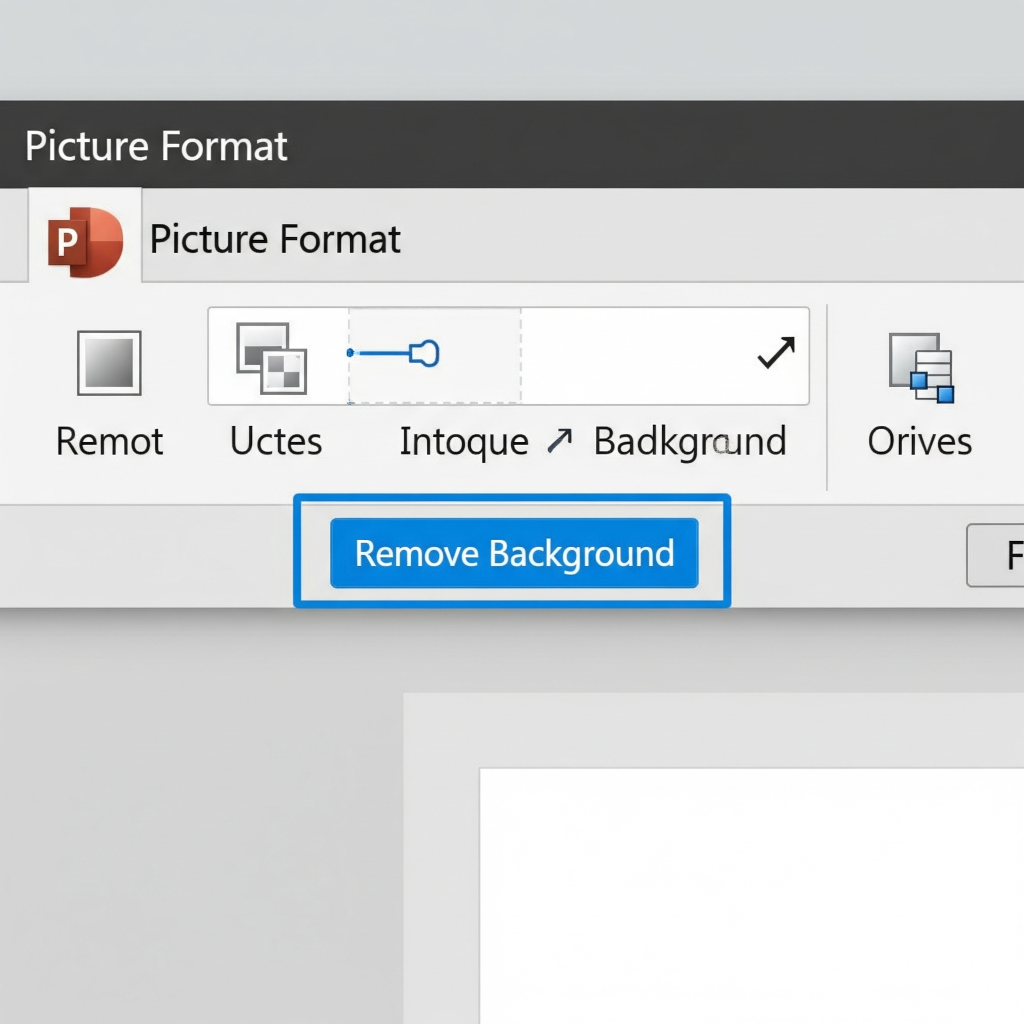Choose the Badkground label in the ribbon
Screen dimensions: 1024x1024
tap(690, 441)
